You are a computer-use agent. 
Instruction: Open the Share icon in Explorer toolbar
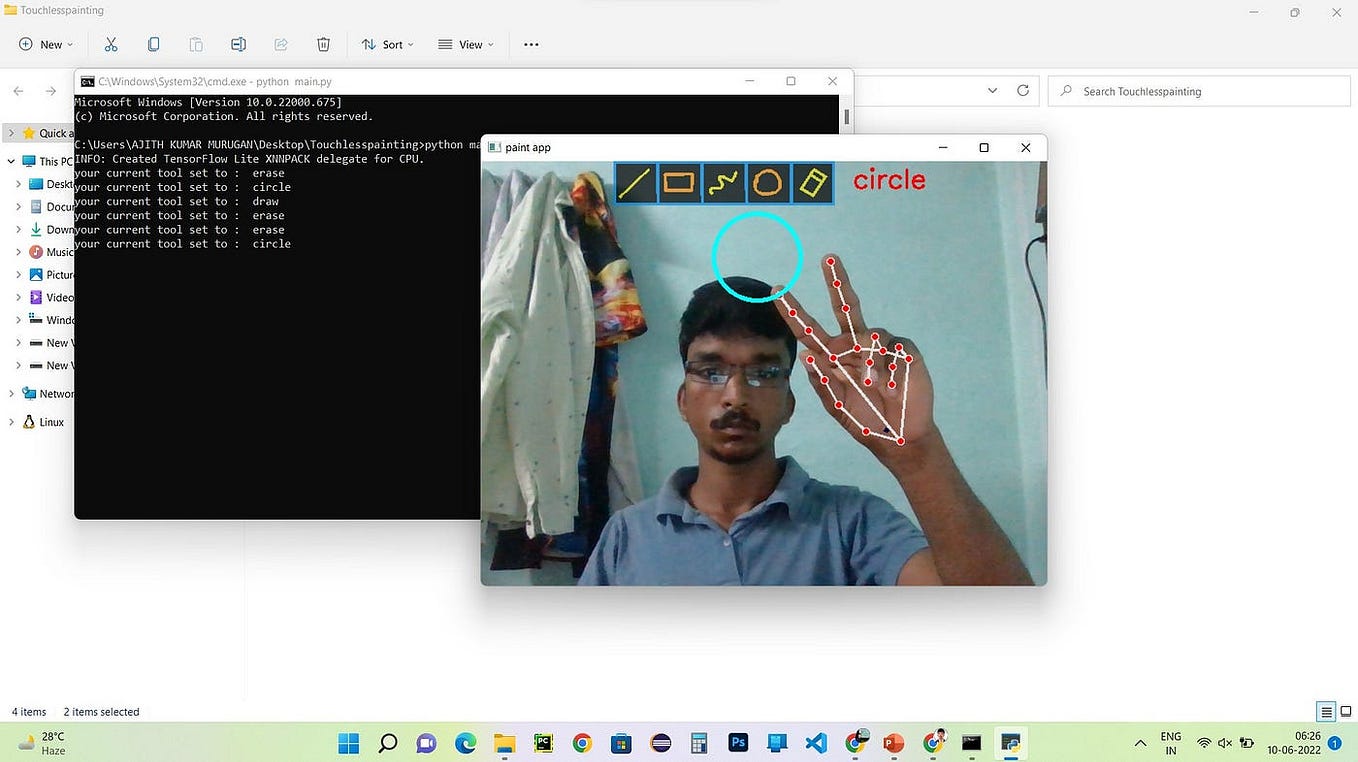(x=280, y=44)
